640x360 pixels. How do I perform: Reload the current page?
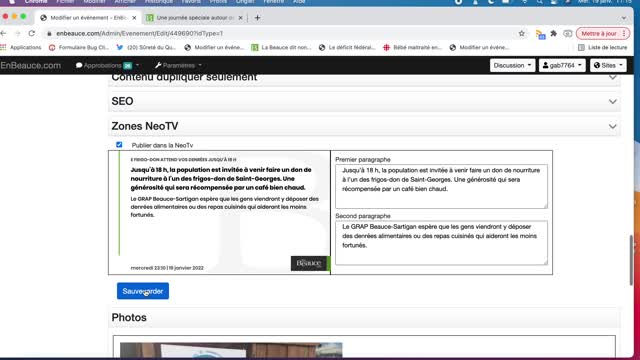[31, 33]
